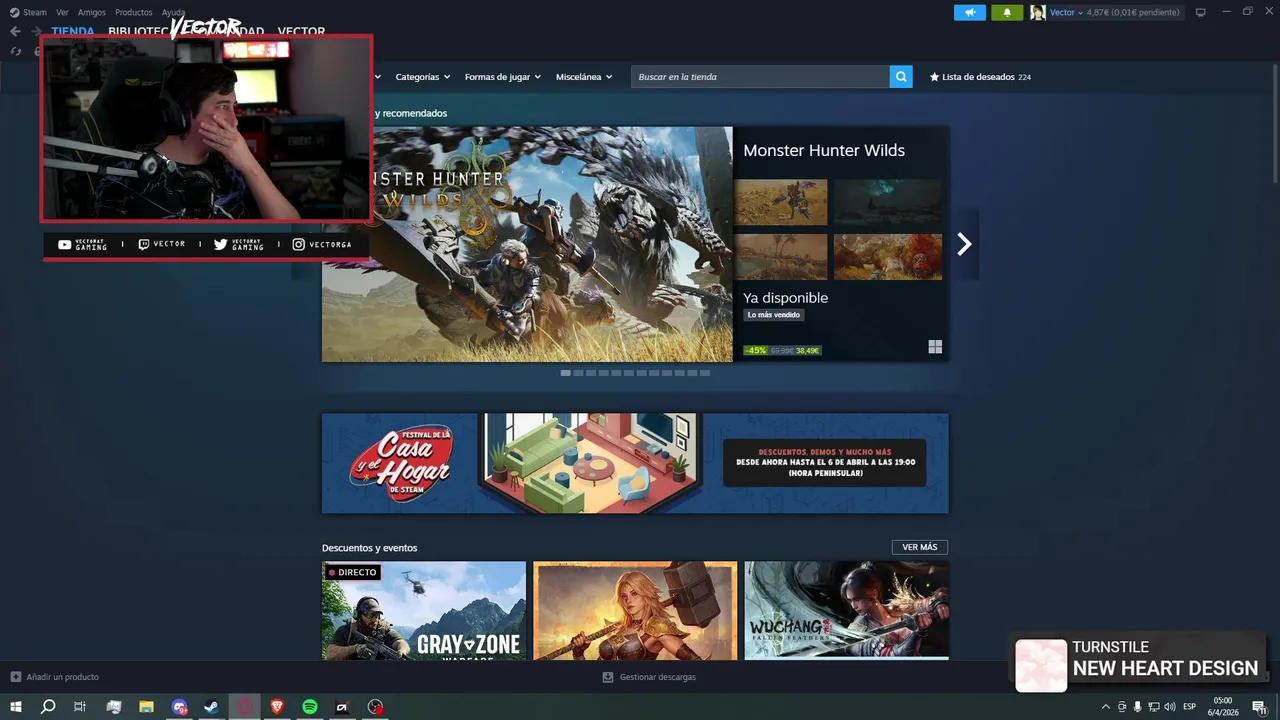Open the taskbar clock and date
This screenshot has width=1280, height=720.
point(1222,706)
